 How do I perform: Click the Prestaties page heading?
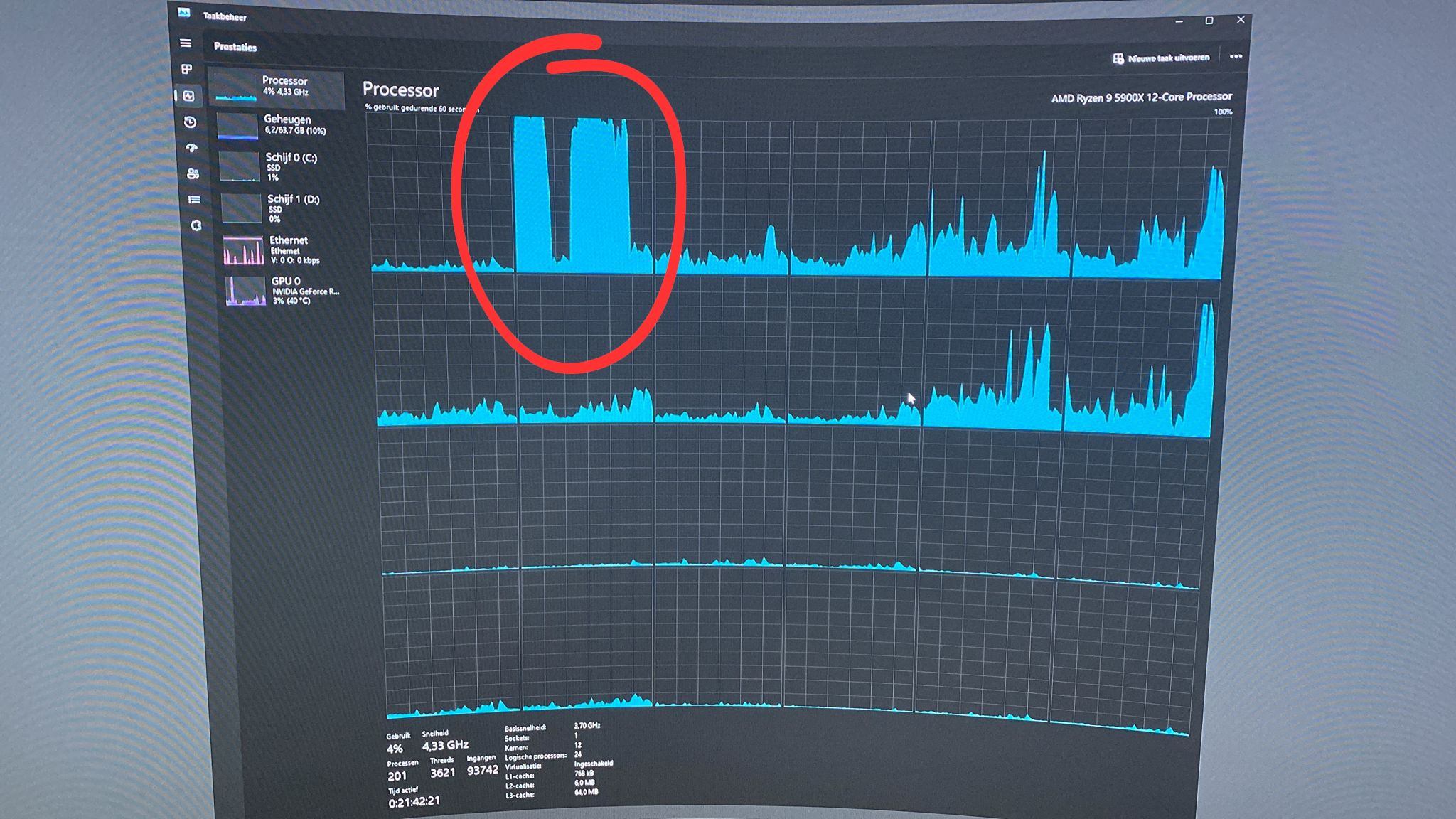coord(235,47)
